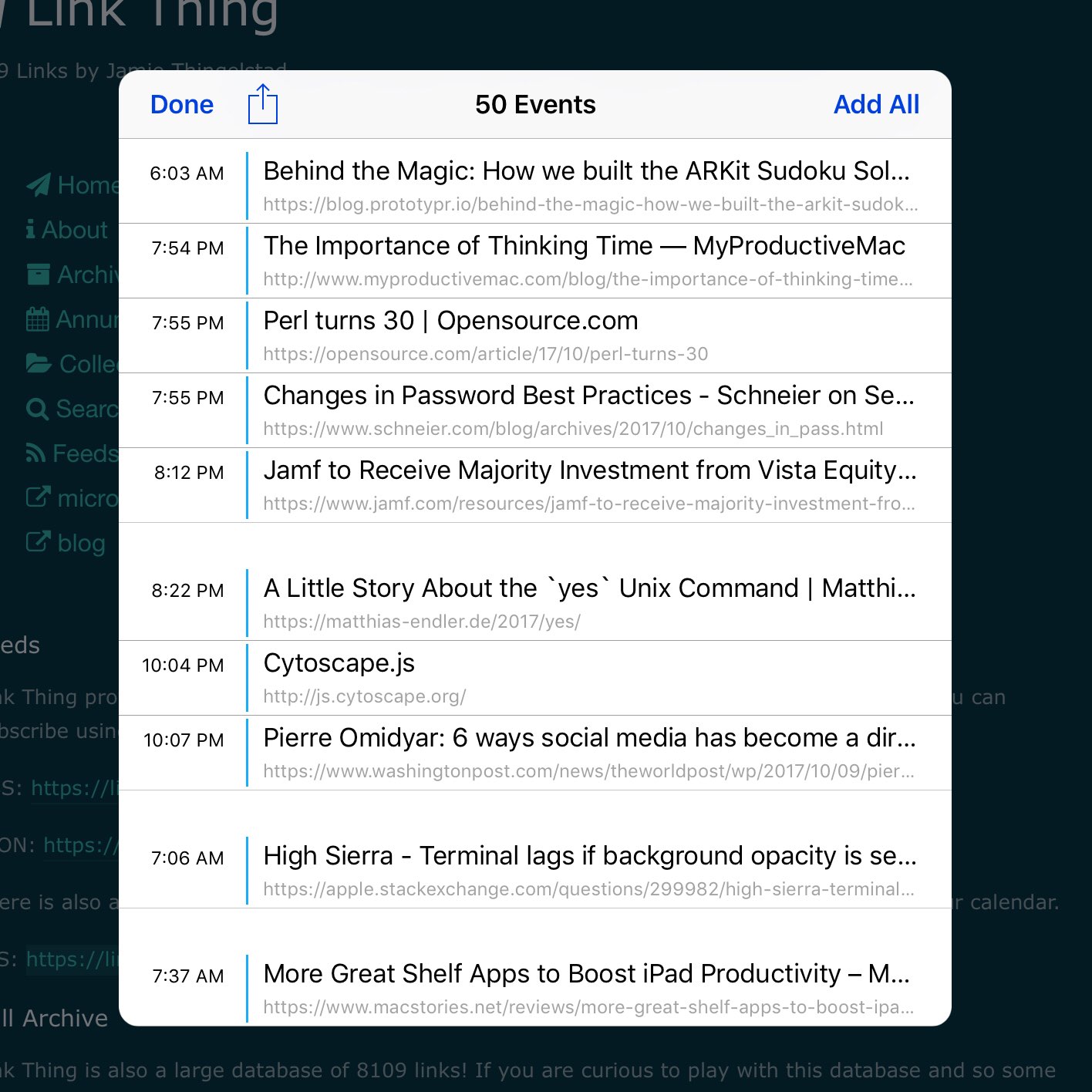
Task: Select More Great Shelf Apps event
Action: 535,989
